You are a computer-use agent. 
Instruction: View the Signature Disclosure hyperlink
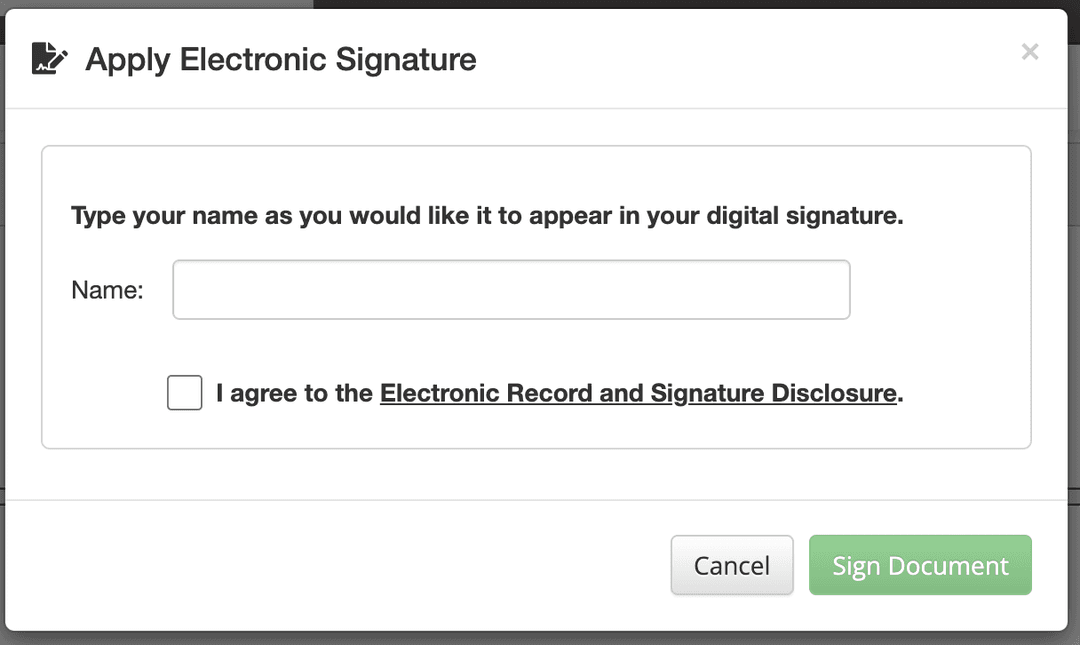[638, 393]
